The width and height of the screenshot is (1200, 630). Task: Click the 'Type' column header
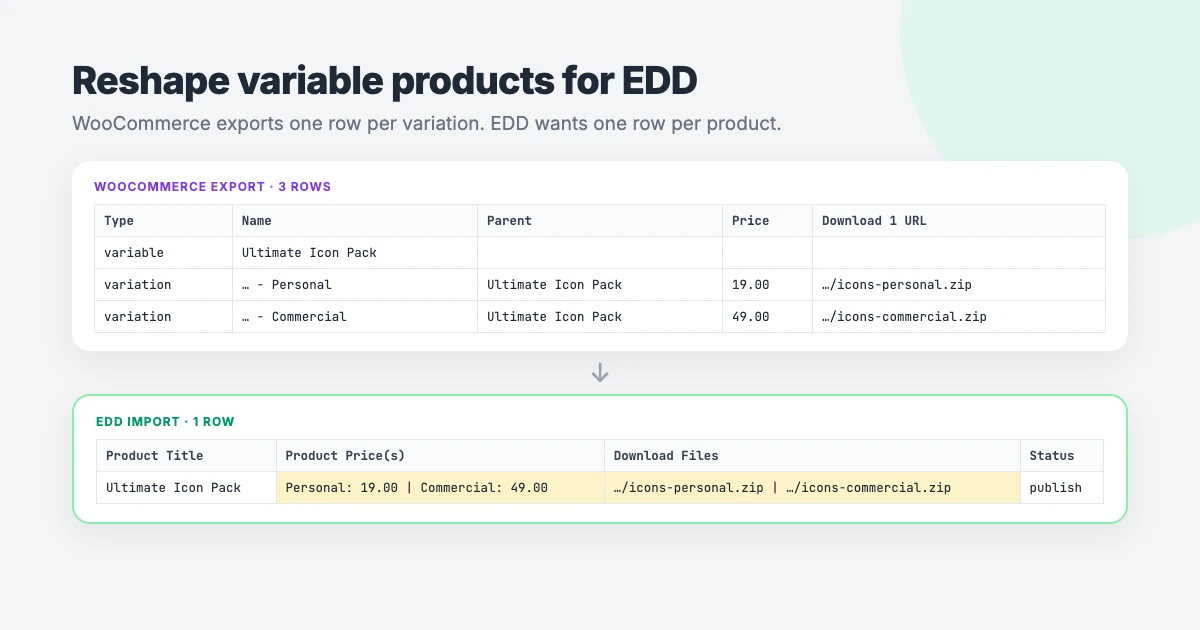point(164,221)
